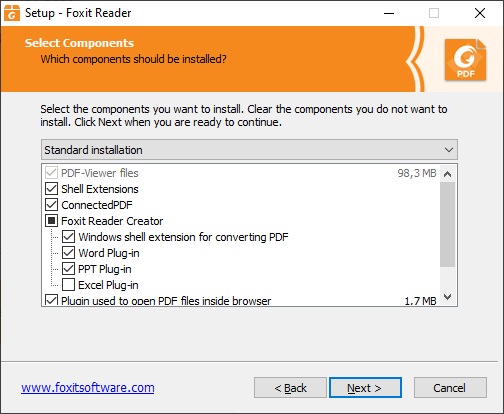Uncheck the PPT Plug-in option
This screenshot has width=504, height=414.
[68, 269]
